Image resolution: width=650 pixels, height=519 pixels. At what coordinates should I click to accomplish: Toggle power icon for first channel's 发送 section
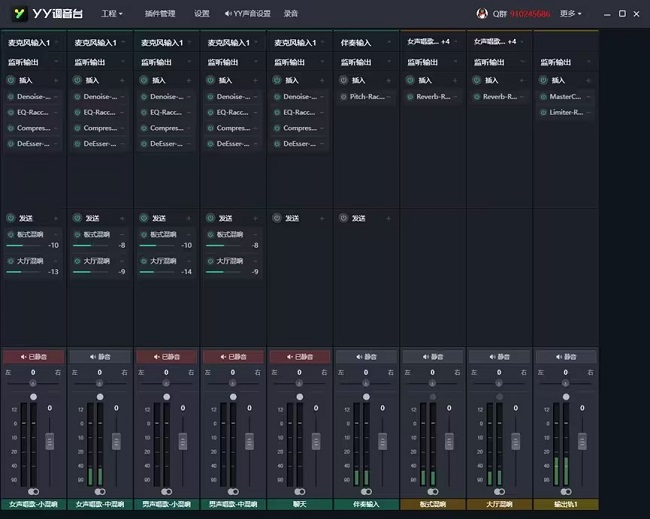pos(11,217)
